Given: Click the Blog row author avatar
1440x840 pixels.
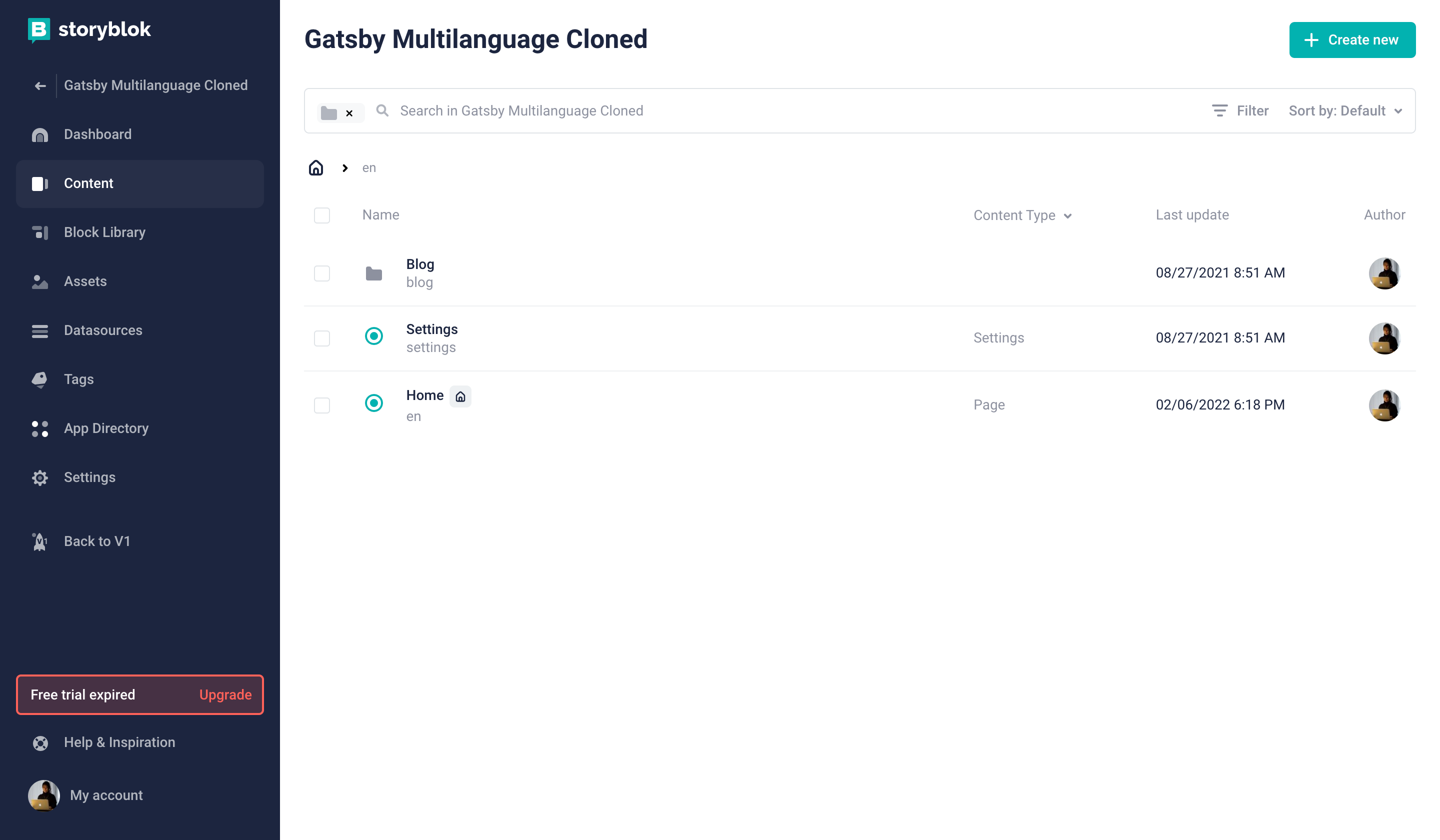Looking at the screenshot, I should click(1384, 273).
